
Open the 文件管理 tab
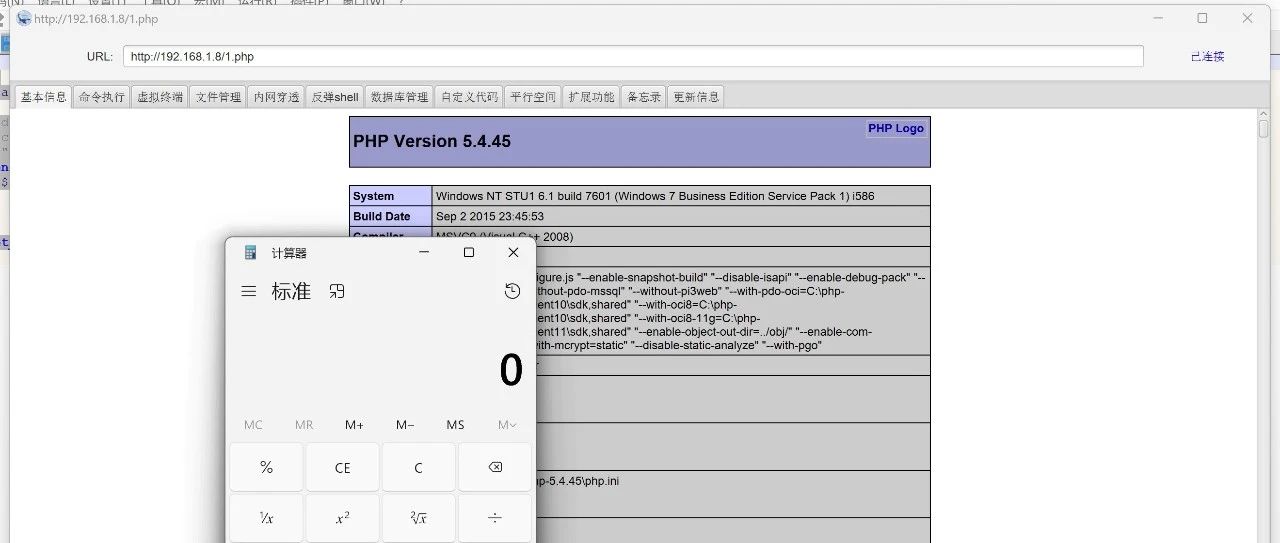pos(218,97)
